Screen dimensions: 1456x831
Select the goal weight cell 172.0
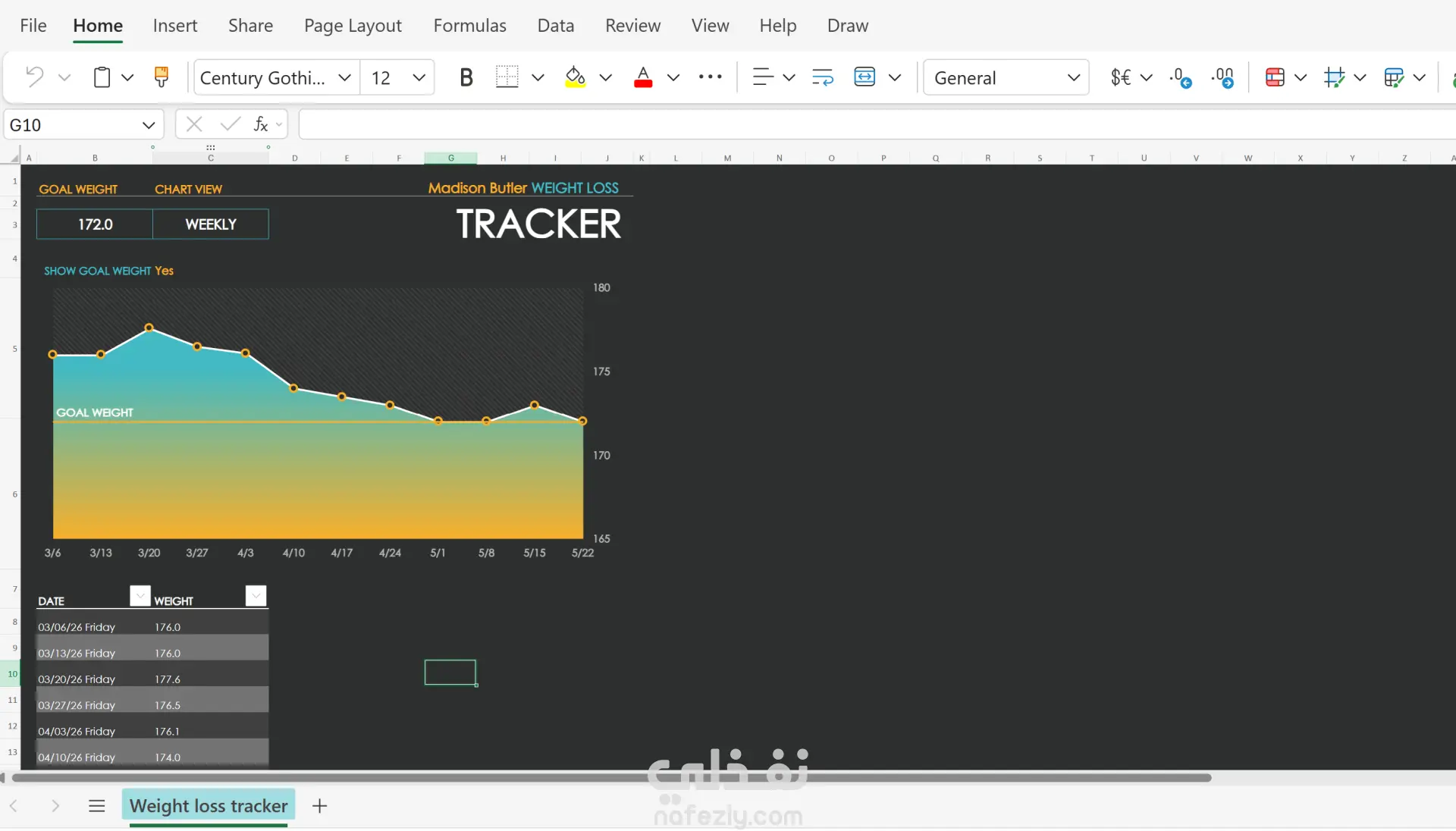(x=95, y=224)
